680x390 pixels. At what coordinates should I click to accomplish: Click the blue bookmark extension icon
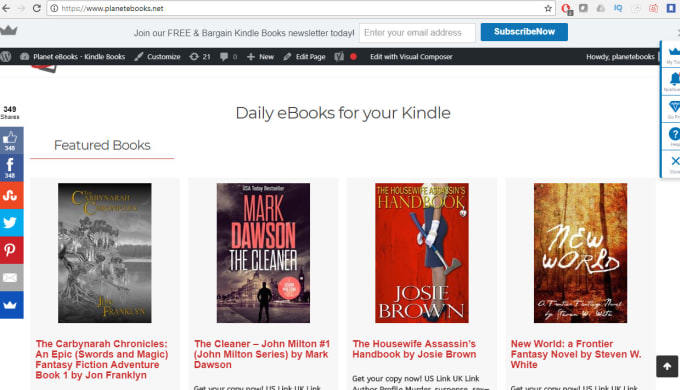tap(671, 8)
